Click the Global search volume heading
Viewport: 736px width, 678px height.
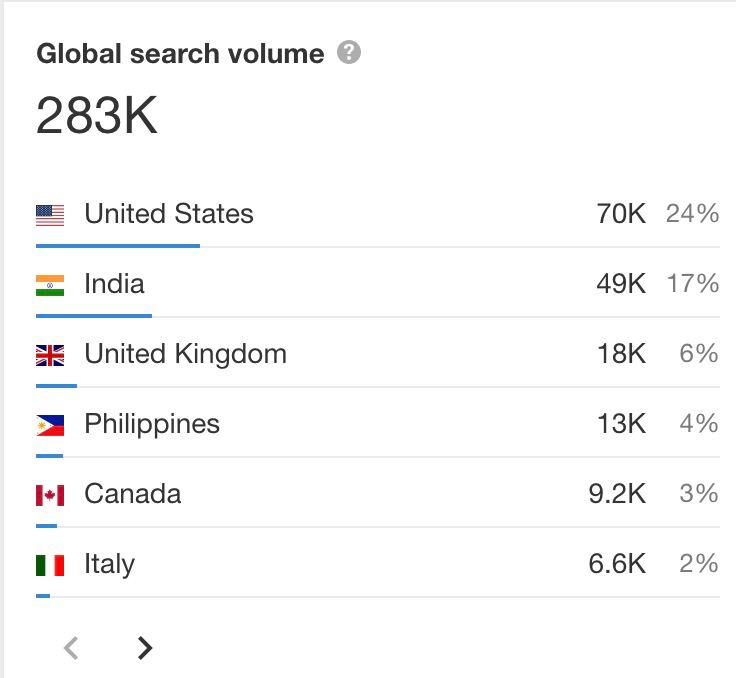tap(180, 54)
